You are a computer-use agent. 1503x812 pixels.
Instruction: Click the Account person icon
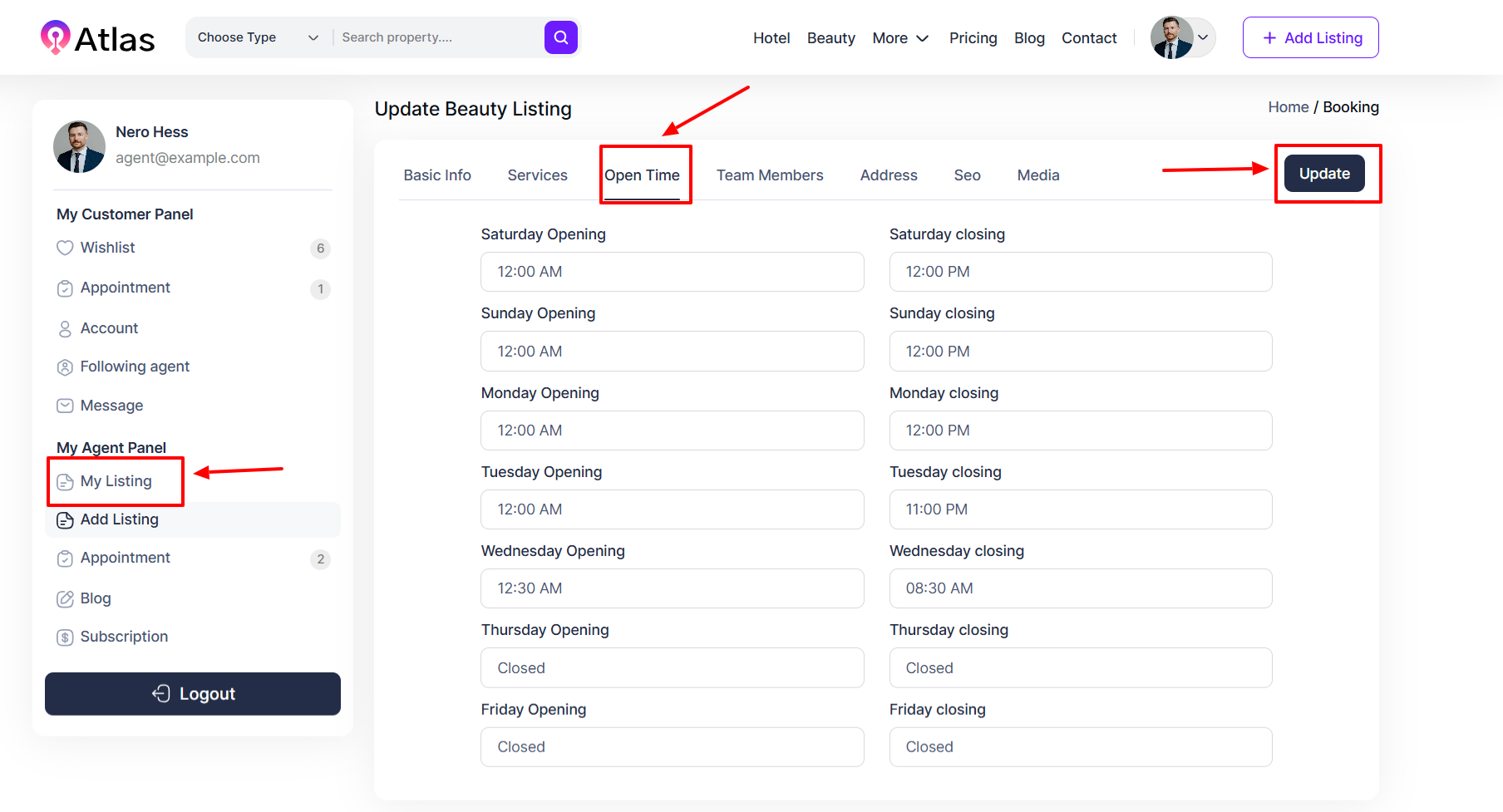pyautogui.click(x=65, y=329)
